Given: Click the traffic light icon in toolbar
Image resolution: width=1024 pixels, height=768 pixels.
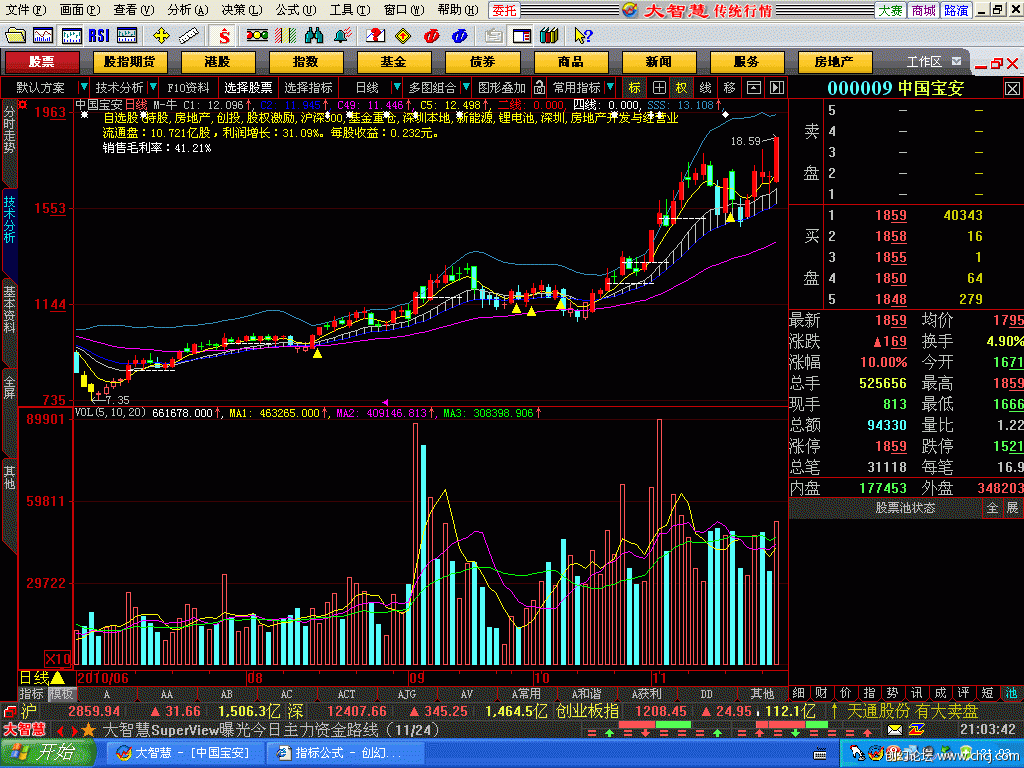Looking at the screenshot, I should click(257, 35).
